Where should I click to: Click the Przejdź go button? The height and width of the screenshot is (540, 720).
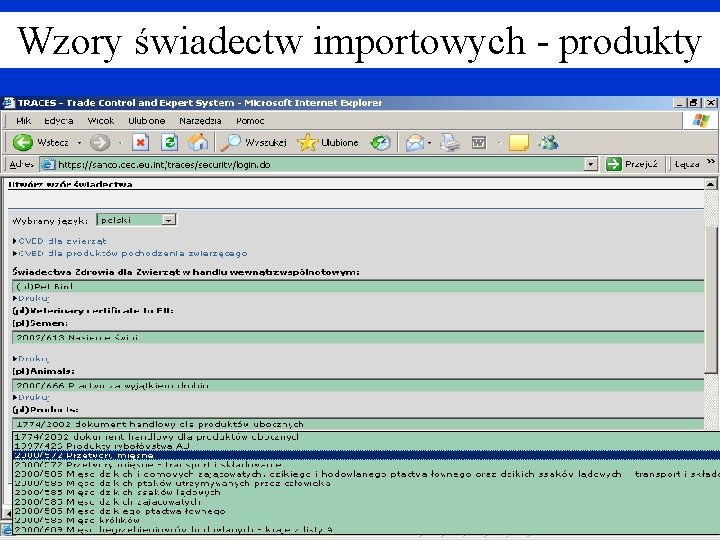[x=632, y=164]
